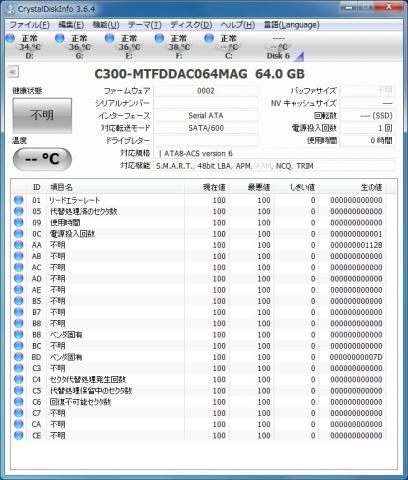Click status icon of row AE
Screen dimensions: 408x480
[x=19, y=290]
